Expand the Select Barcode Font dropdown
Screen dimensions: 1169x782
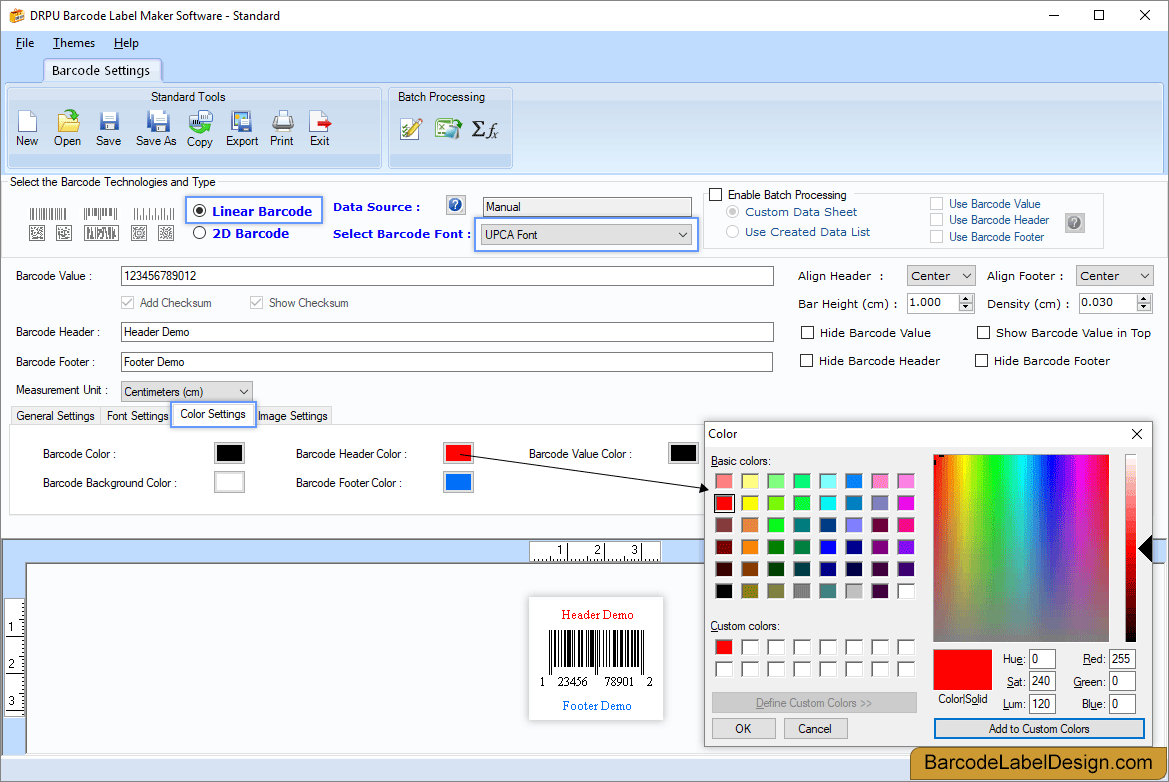click(x=586, y=235)
